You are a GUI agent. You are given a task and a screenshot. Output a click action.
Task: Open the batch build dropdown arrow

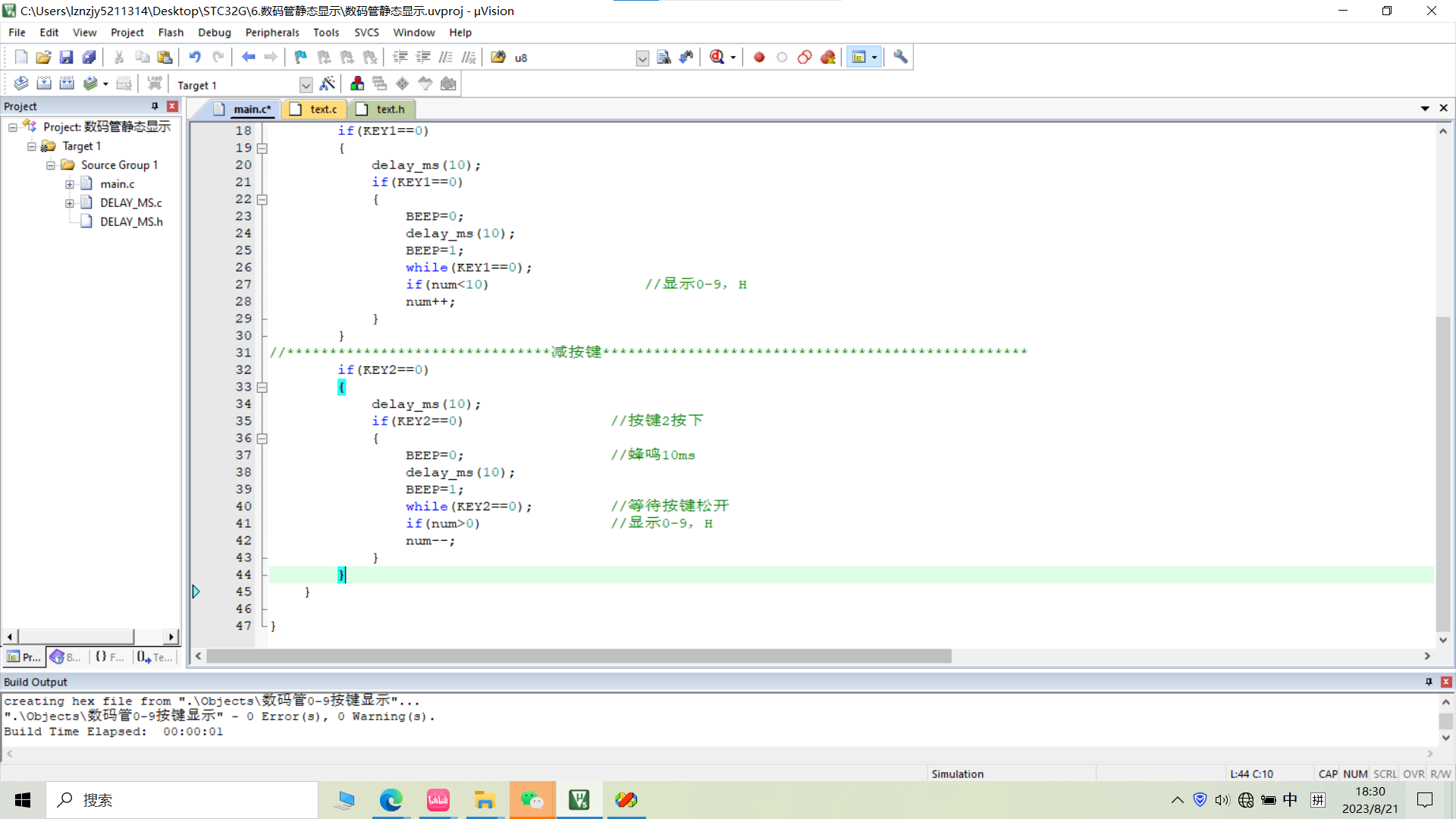[105, 84]
